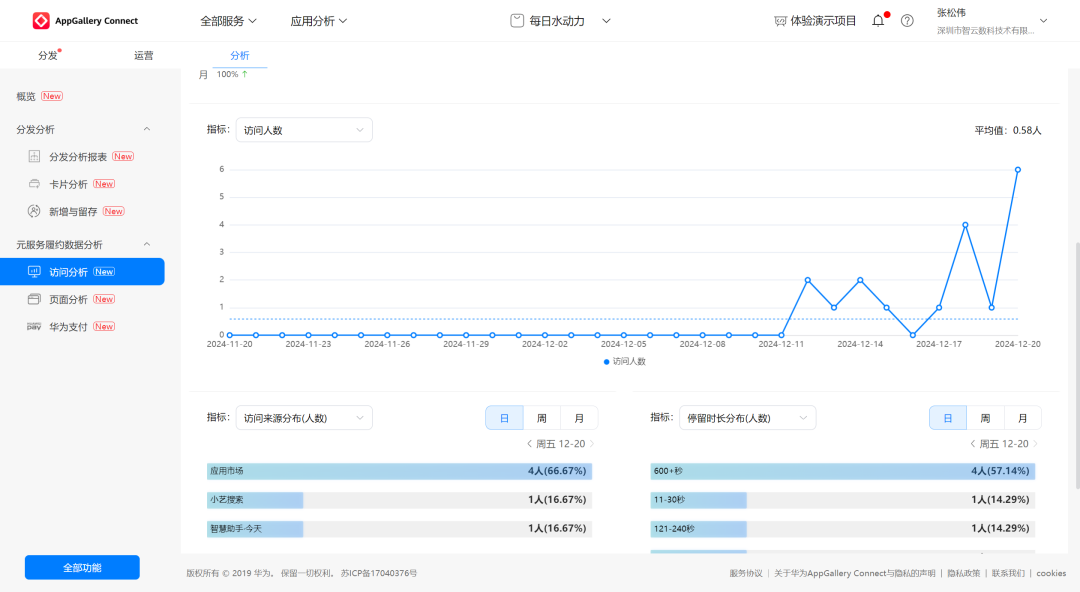
Task: Open 新增与留存 sidebar icon
Action: point(34,212)
